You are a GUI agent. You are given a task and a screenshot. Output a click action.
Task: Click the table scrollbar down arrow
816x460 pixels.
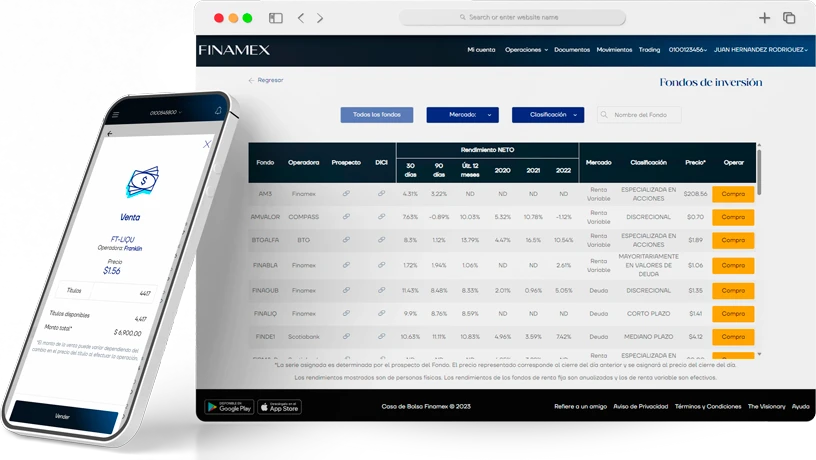759,354
